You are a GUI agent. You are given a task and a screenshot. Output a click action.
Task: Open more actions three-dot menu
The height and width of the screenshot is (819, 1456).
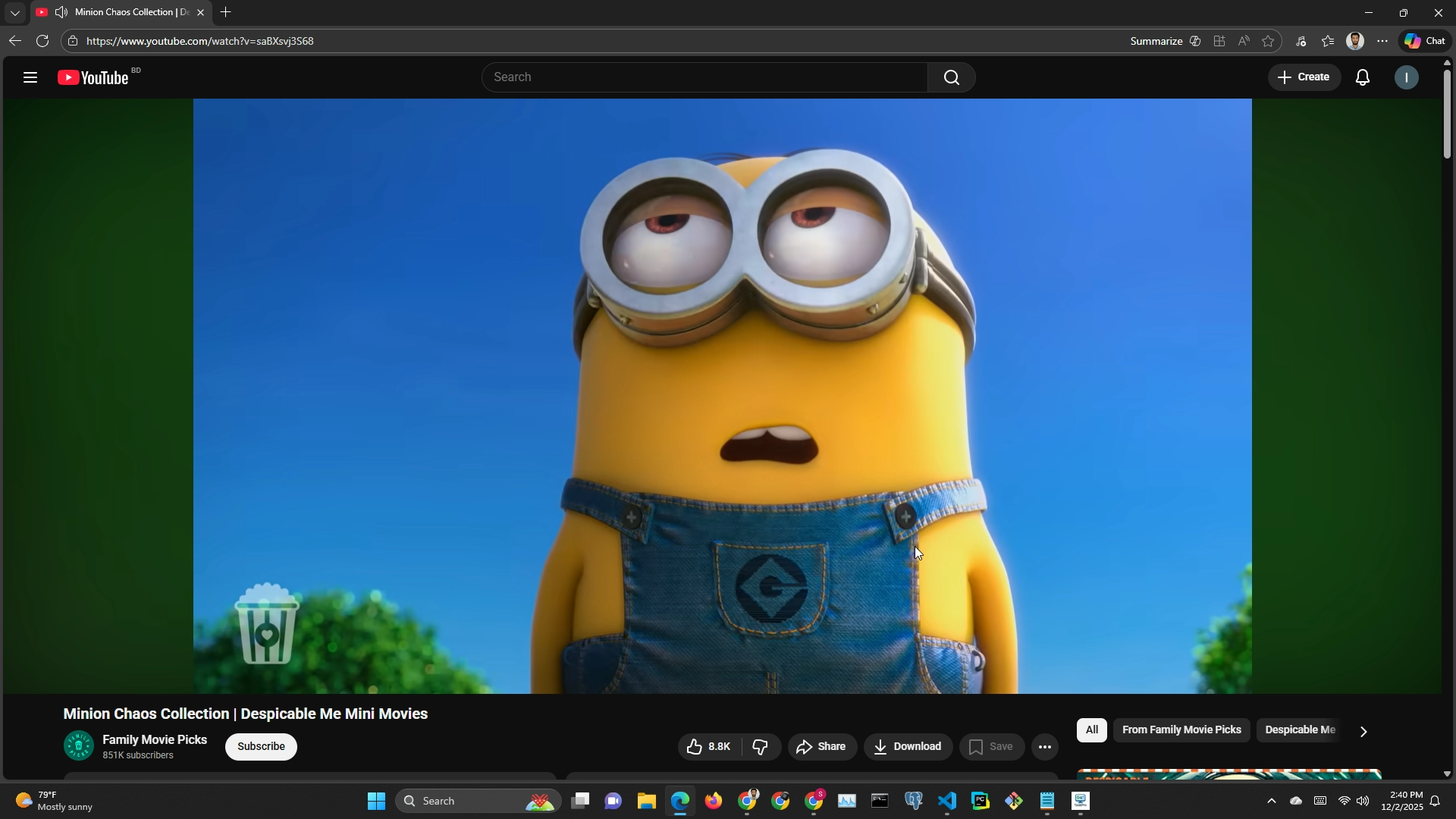[x=1044, y=748]
